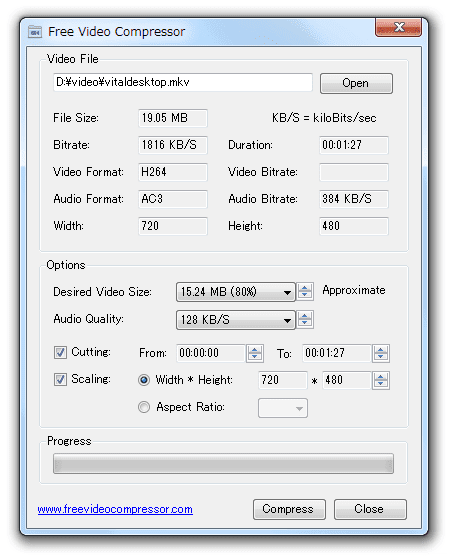Click the Open button to browse video
Image resolution: width=450 pixels, height=559 pixels.
356,83
